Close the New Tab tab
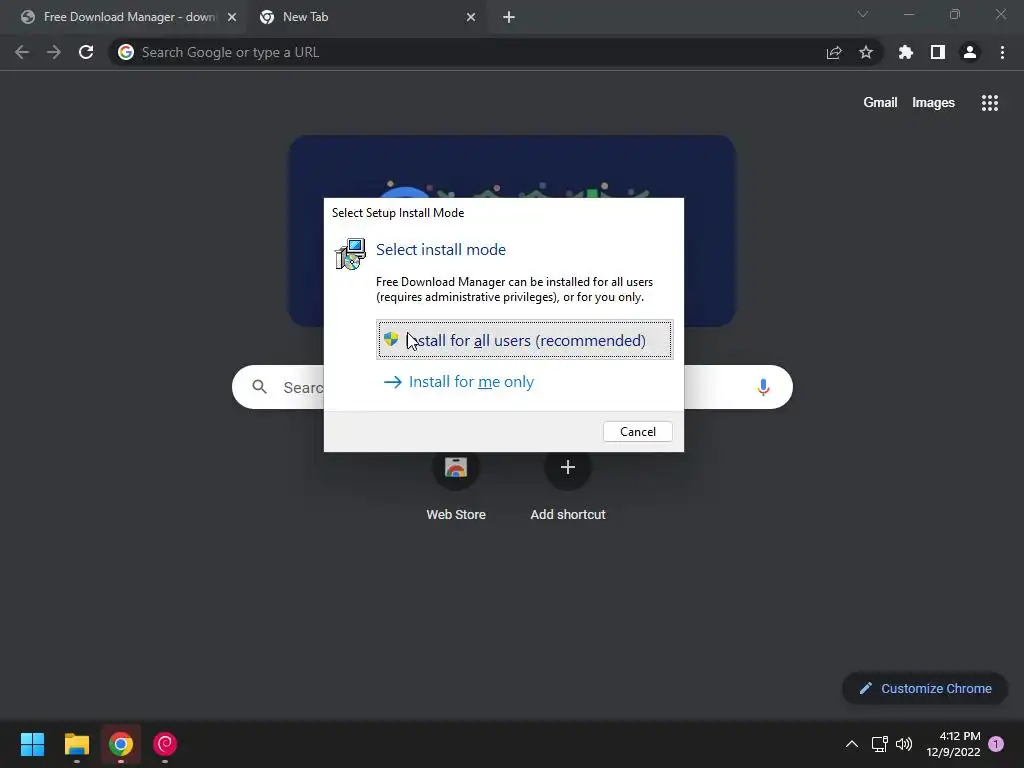Viewport: 1024px width, 768px height. click(x=471, y=17)
